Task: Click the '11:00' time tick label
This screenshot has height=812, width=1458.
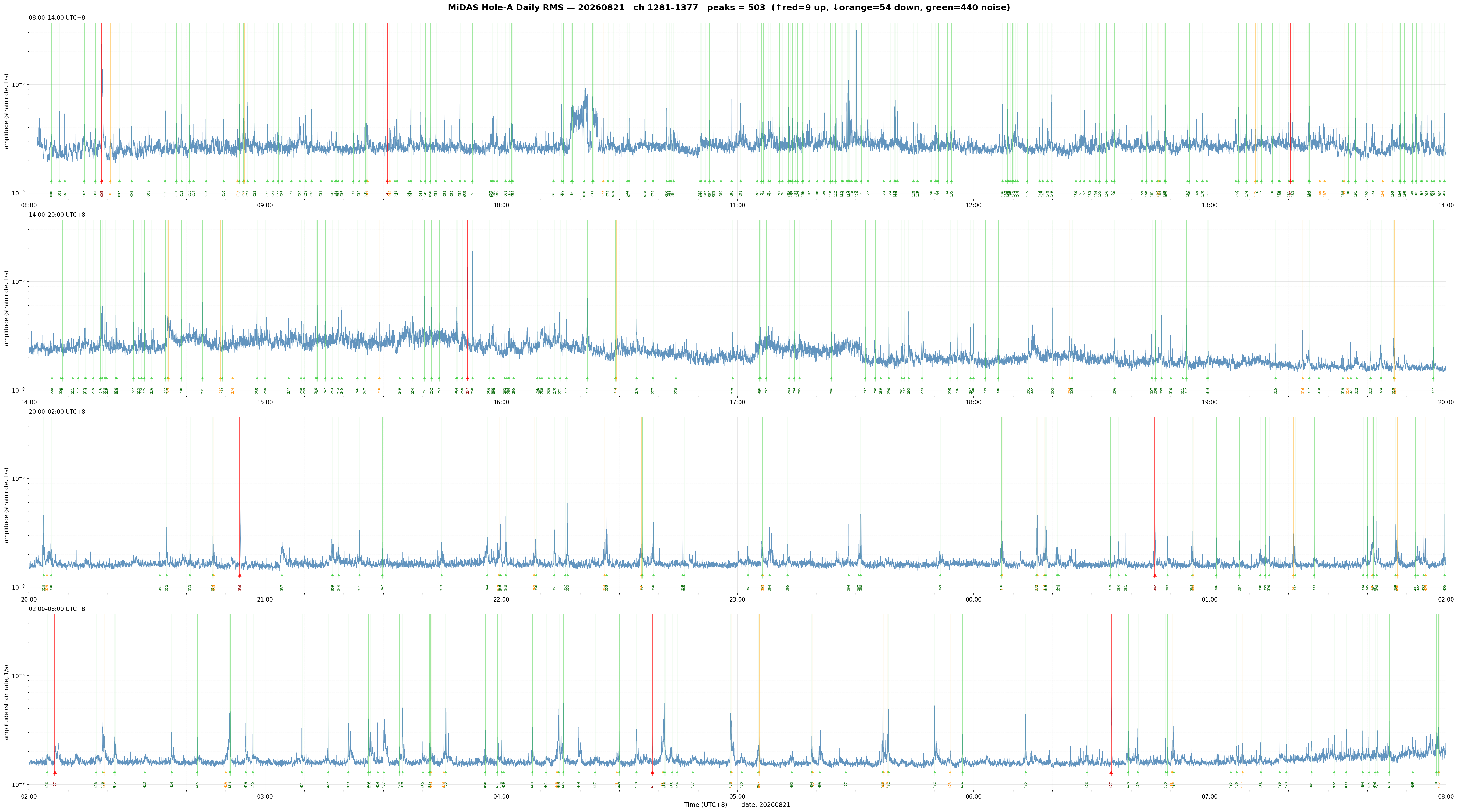Action: pos(737,205)
